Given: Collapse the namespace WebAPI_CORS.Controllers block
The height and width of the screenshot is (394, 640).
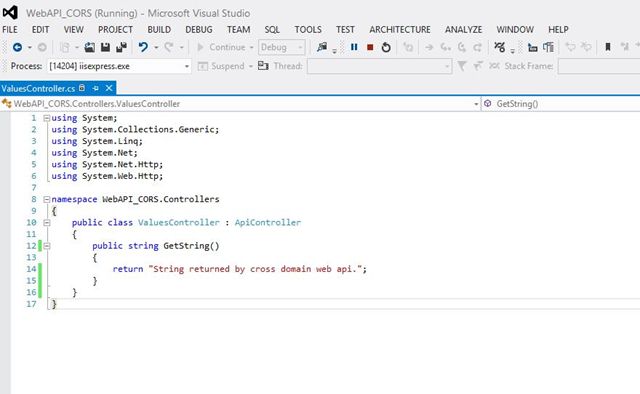Looking at the screenshot, I should coord(47,199).
